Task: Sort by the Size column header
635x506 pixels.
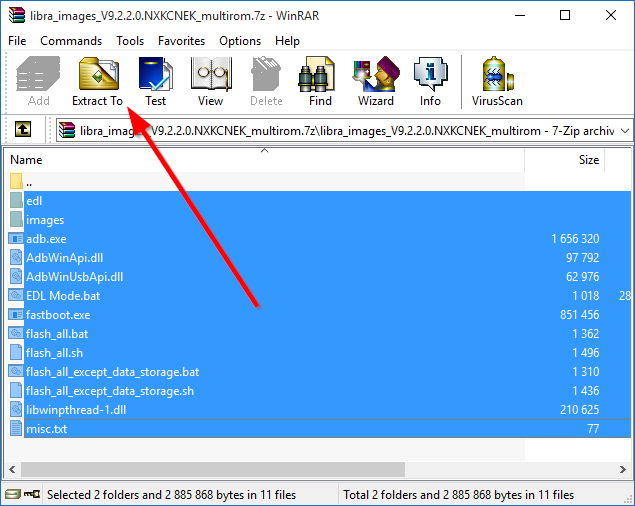Action: [x=565, y=160]
